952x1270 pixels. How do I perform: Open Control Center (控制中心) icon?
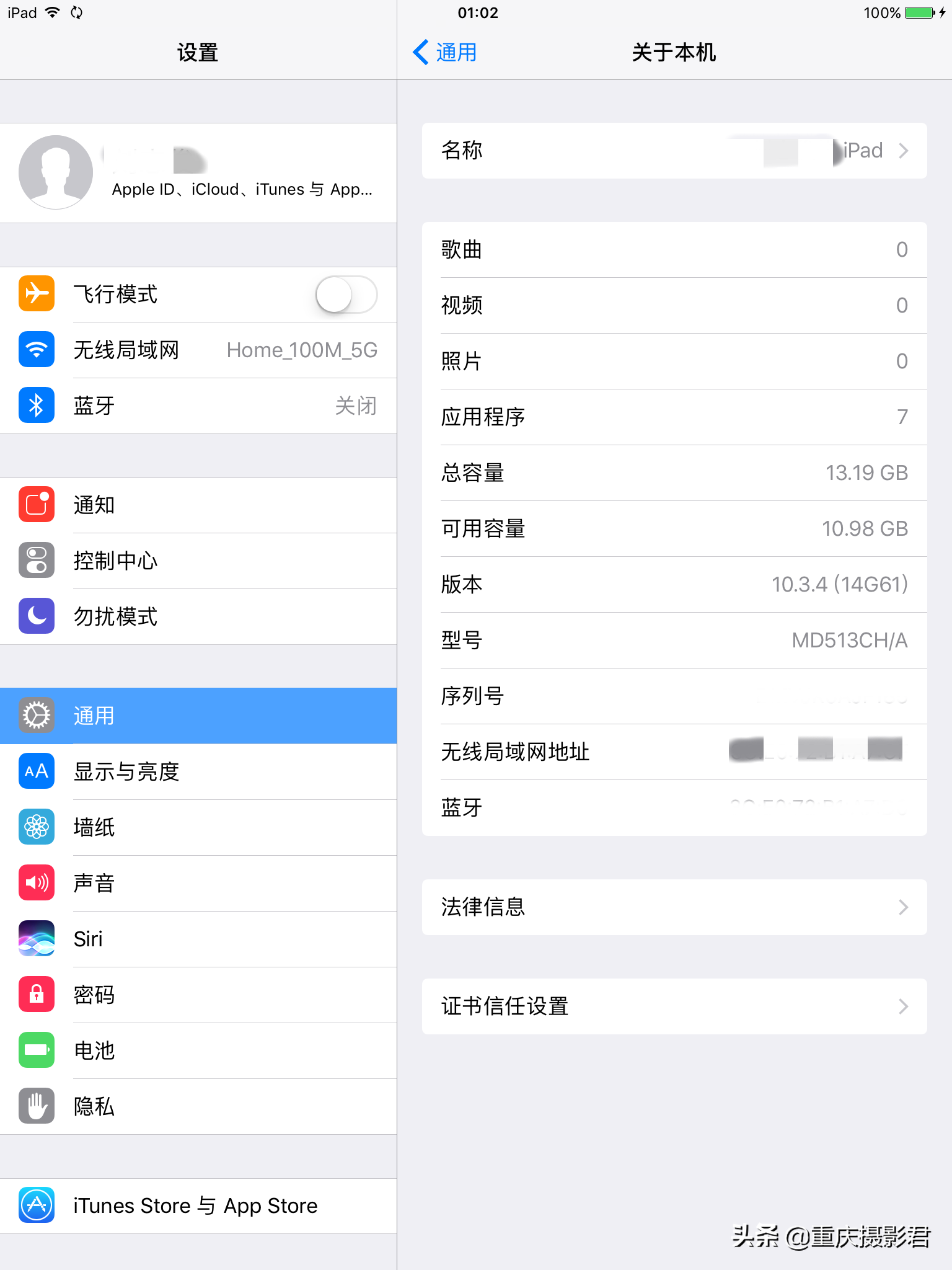(x=37, y=560)
